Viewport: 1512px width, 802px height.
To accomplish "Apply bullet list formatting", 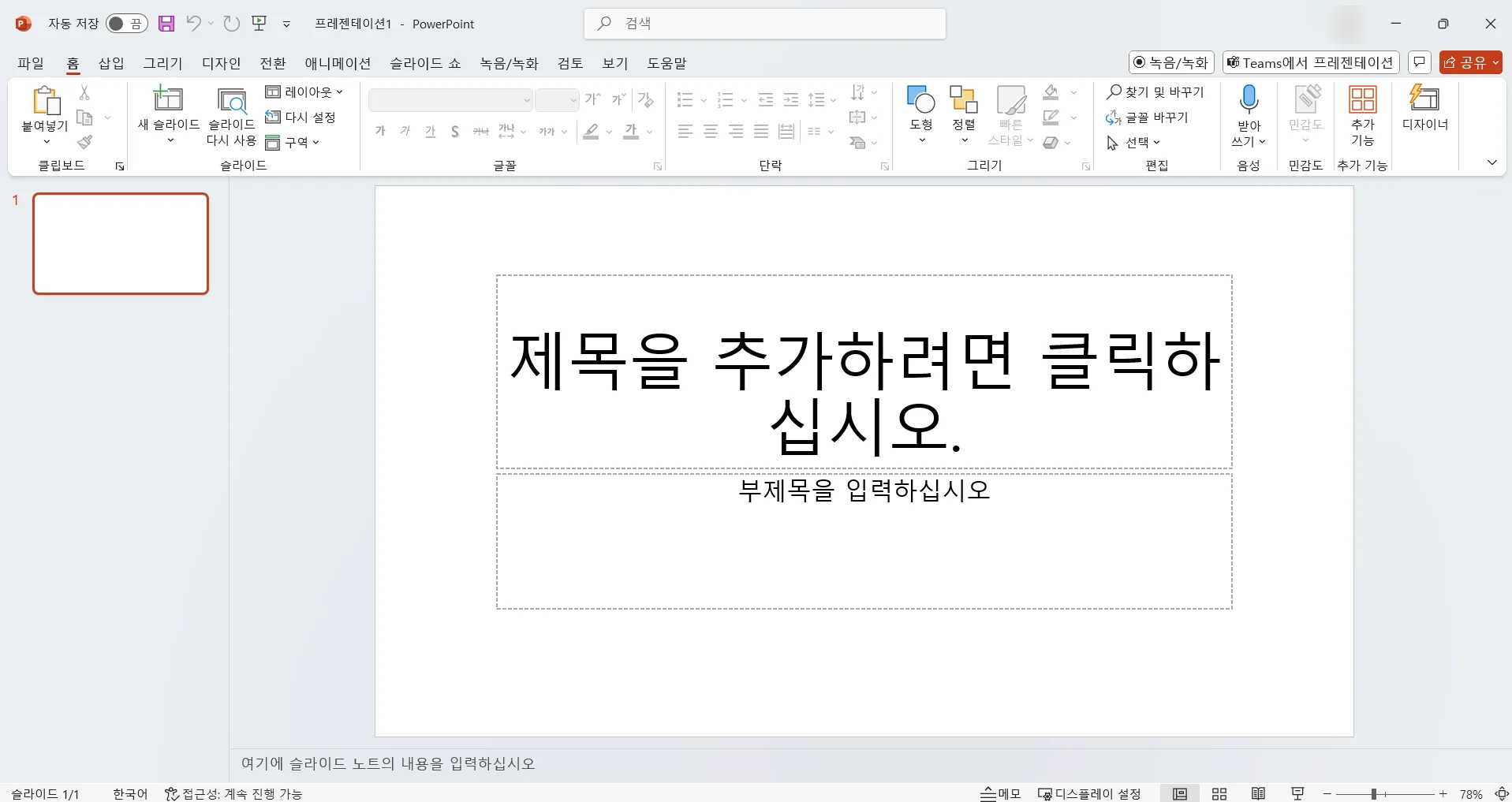I will tap(685, 100).
